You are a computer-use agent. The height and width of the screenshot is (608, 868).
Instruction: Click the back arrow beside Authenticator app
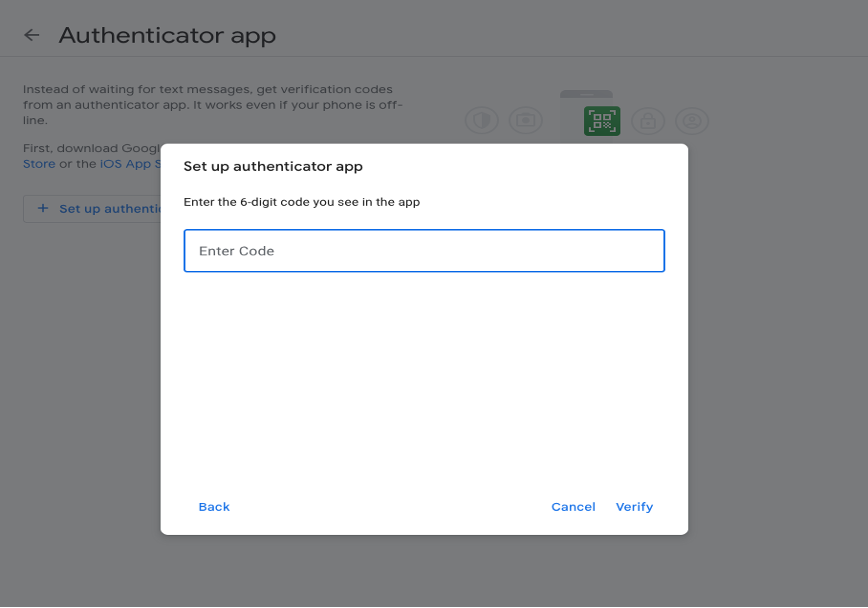tap(32, 35)
